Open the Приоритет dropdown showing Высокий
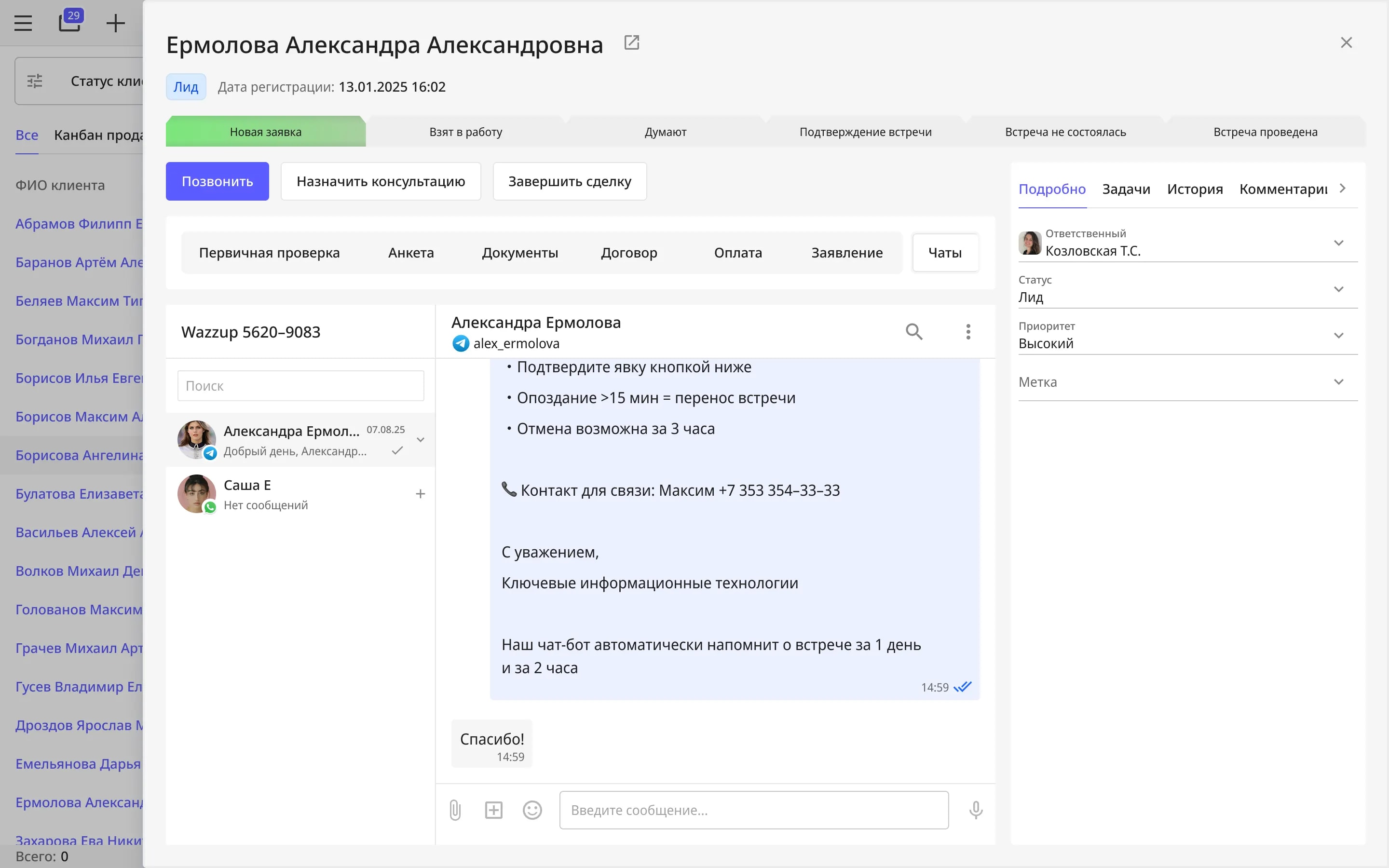The width and height of the screenshot is (1389, 868). coord(1187,335)
